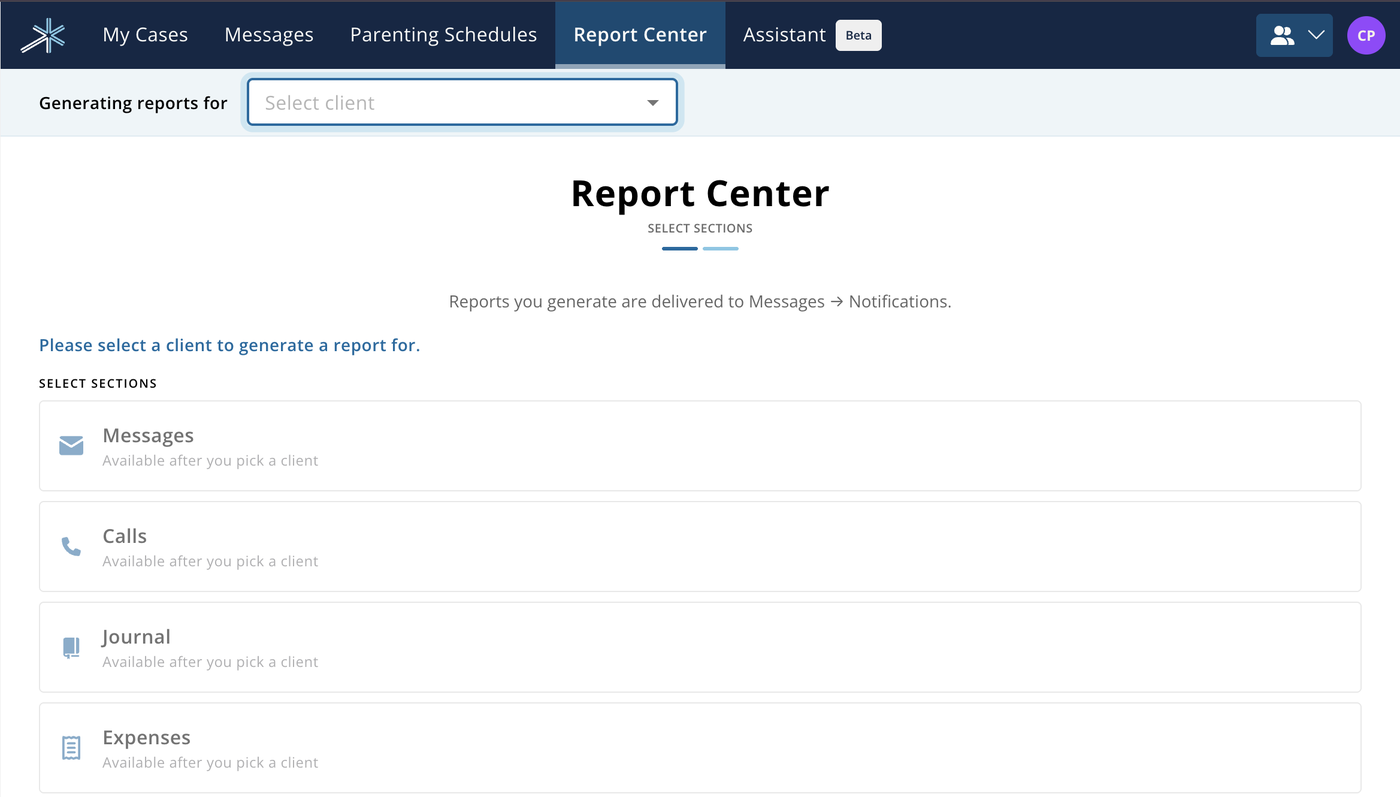Click the 'Generating reports for' label

tap(133, 103)
